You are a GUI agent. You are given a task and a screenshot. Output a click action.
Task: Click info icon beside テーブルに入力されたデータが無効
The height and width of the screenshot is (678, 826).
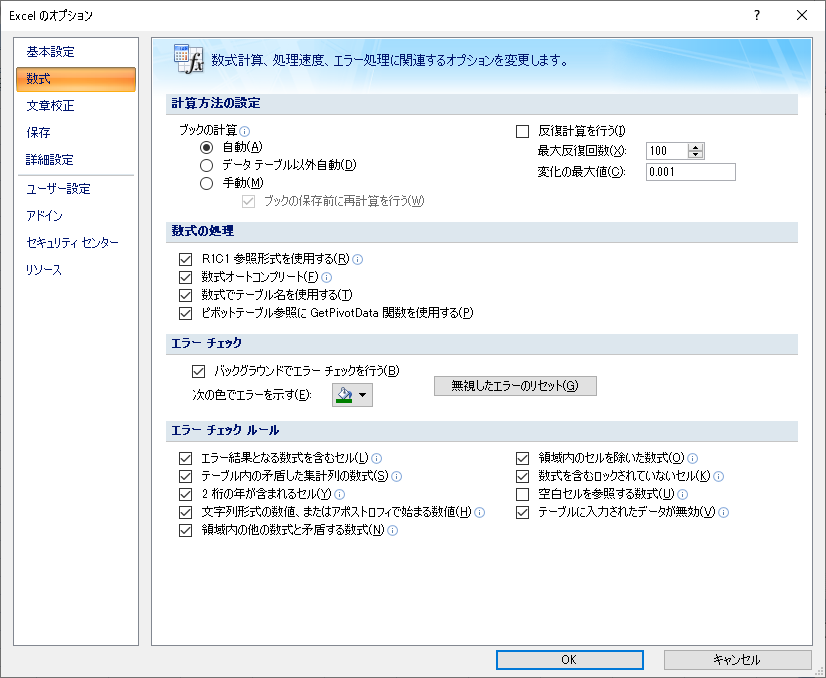(724, 512)
